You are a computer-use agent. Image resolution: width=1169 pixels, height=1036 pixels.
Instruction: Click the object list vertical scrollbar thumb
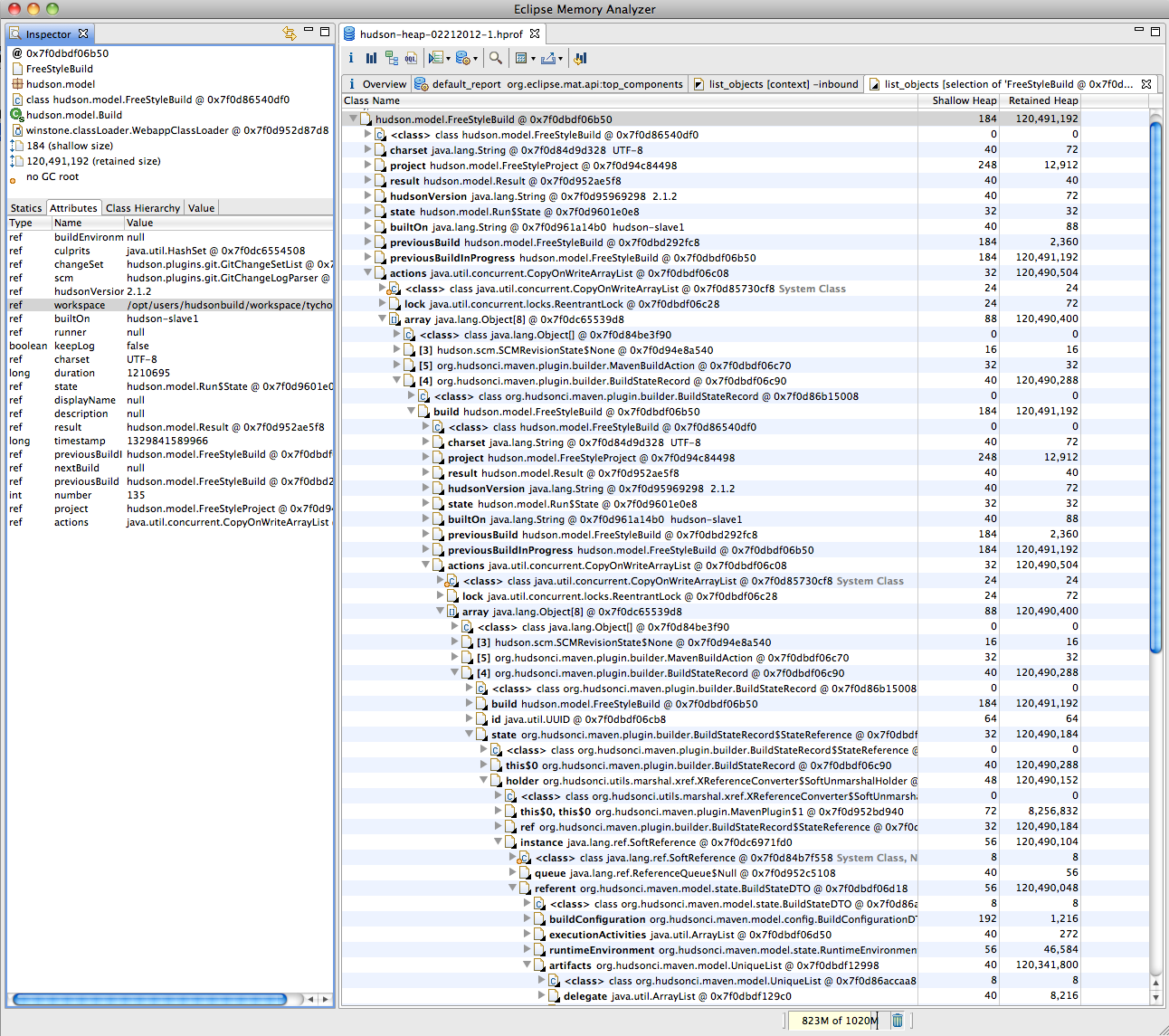point(1155,387)
